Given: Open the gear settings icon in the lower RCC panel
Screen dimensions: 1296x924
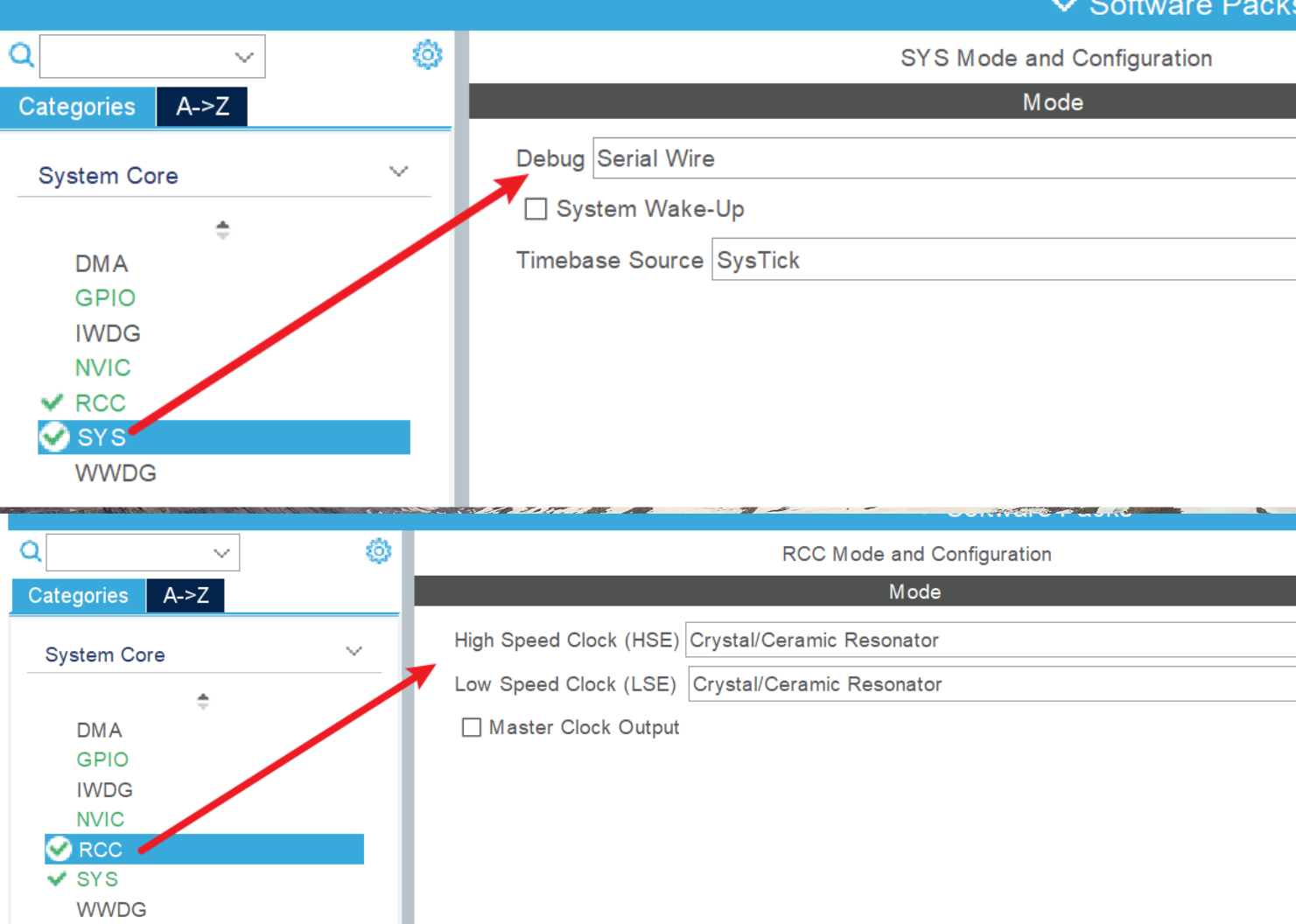Looking at the screenshot, I should 378,551.
